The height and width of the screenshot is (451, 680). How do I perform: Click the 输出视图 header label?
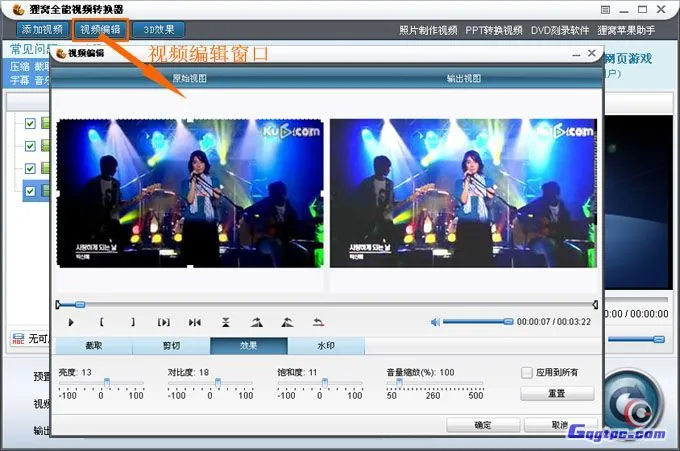[x=464, y=78]
